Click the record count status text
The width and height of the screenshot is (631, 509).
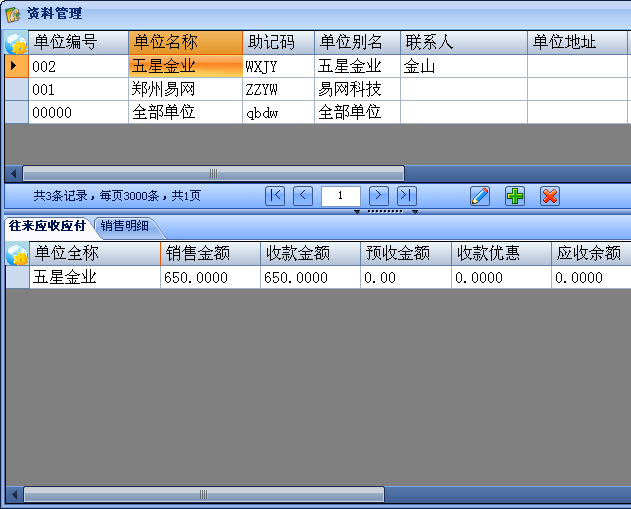click(117, 196)
